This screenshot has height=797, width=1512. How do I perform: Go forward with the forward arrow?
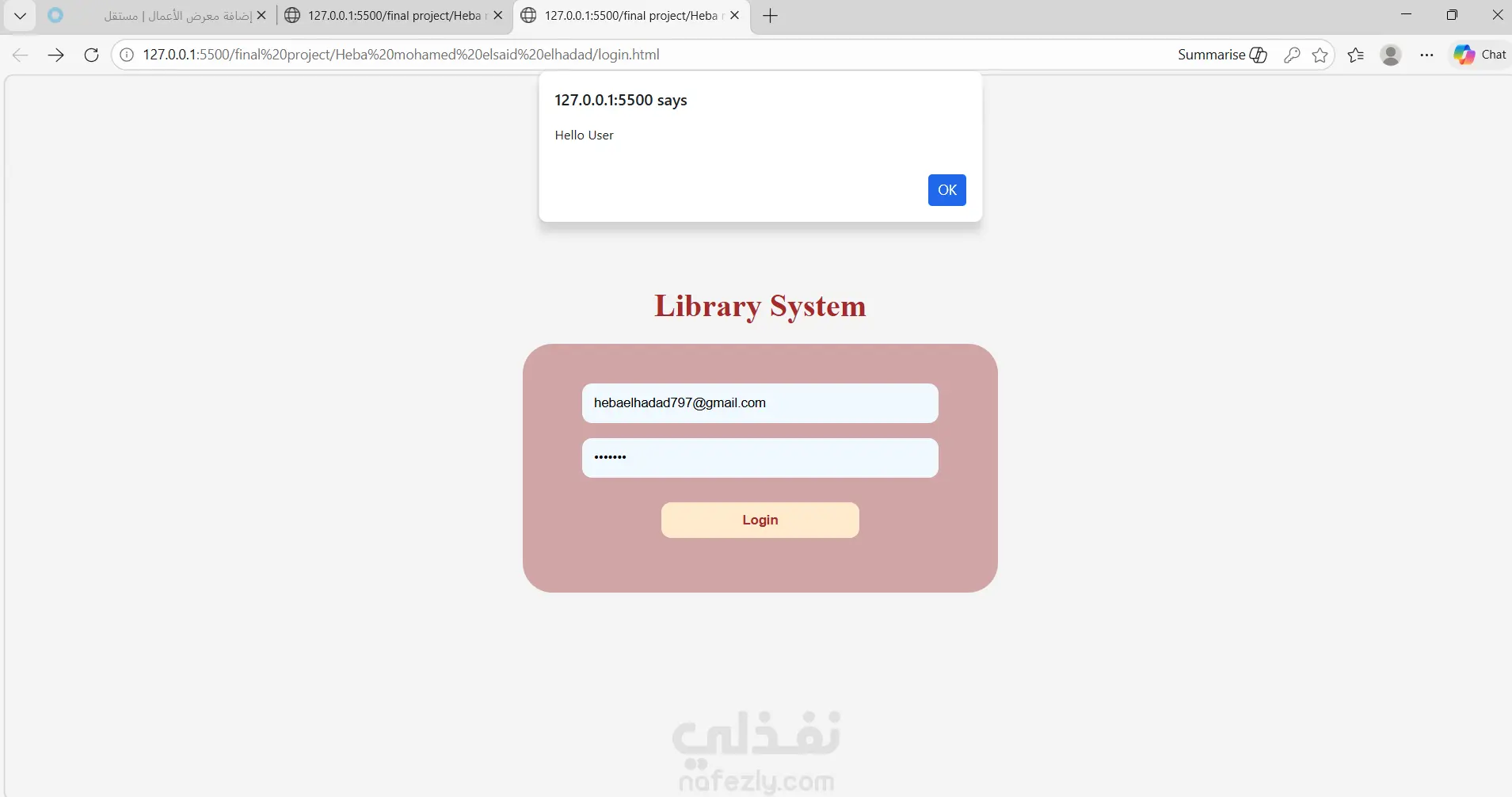tap(55, 55)
